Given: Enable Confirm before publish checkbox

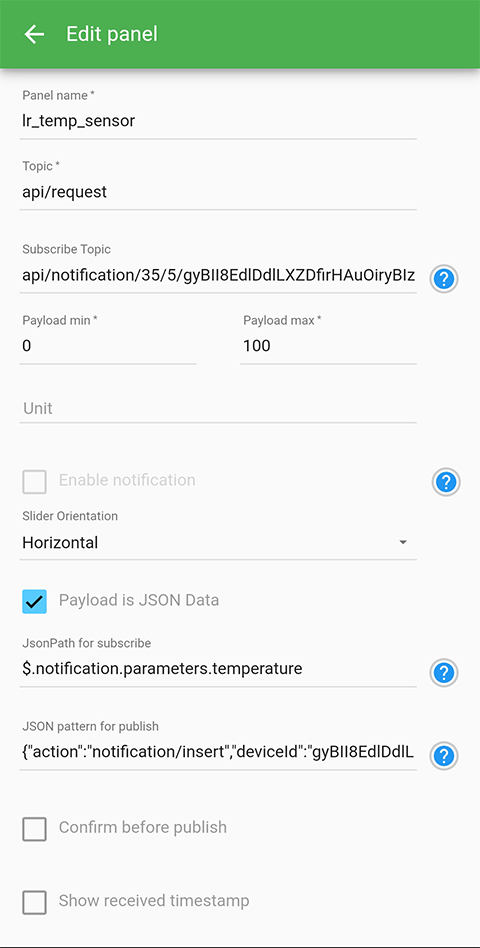Looking at the screenshot, I should tap(34, 829).
